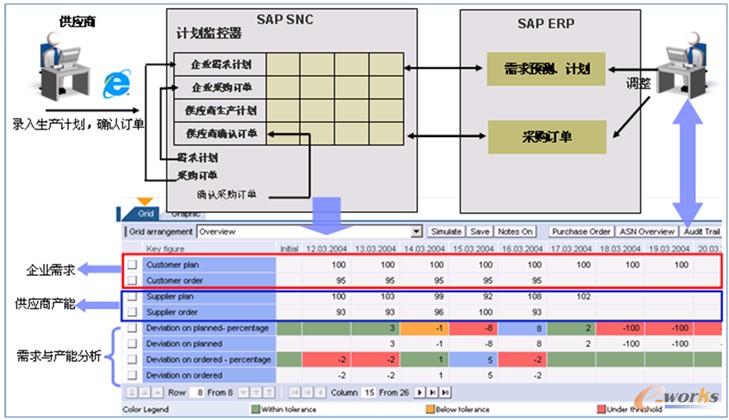The height and width of the screenshot is (420, 729).
Task: Open the Grid arrangement Overview dropdown
Action: point(416,230)
